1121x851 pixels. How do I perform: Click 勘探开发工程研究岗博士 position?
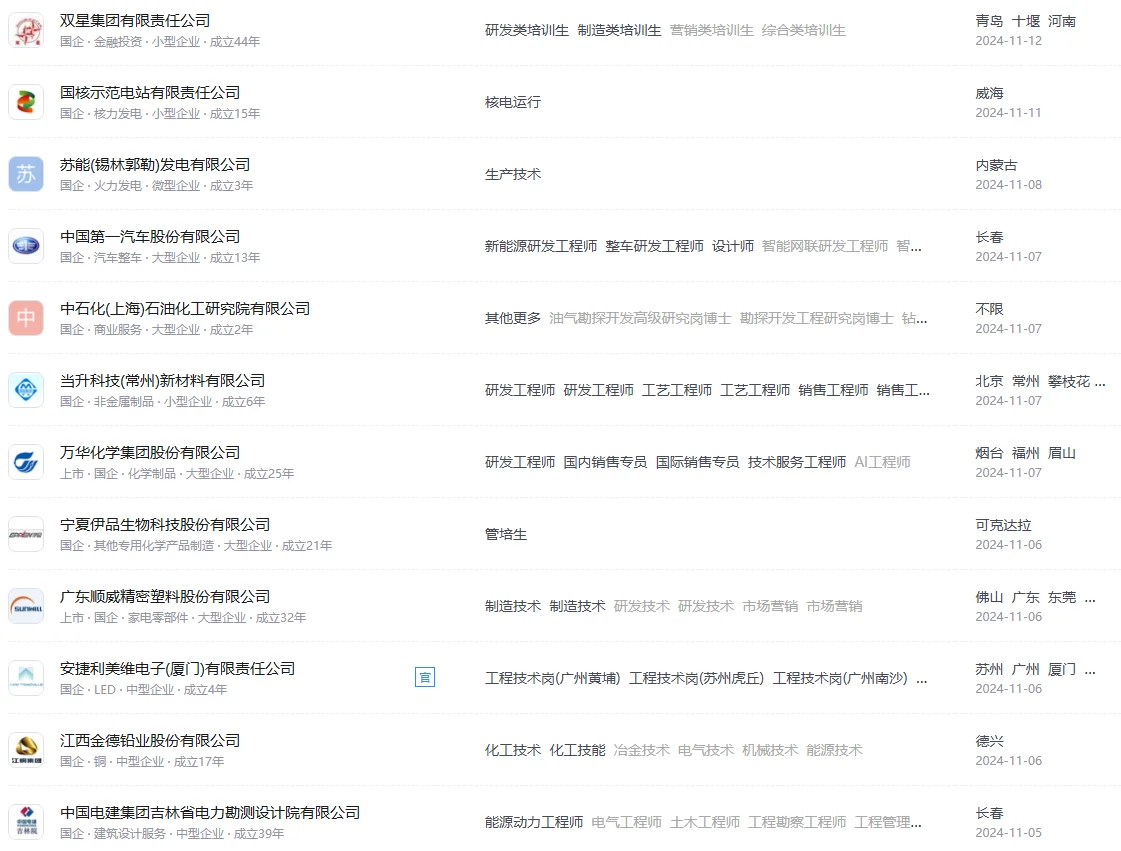816,318
